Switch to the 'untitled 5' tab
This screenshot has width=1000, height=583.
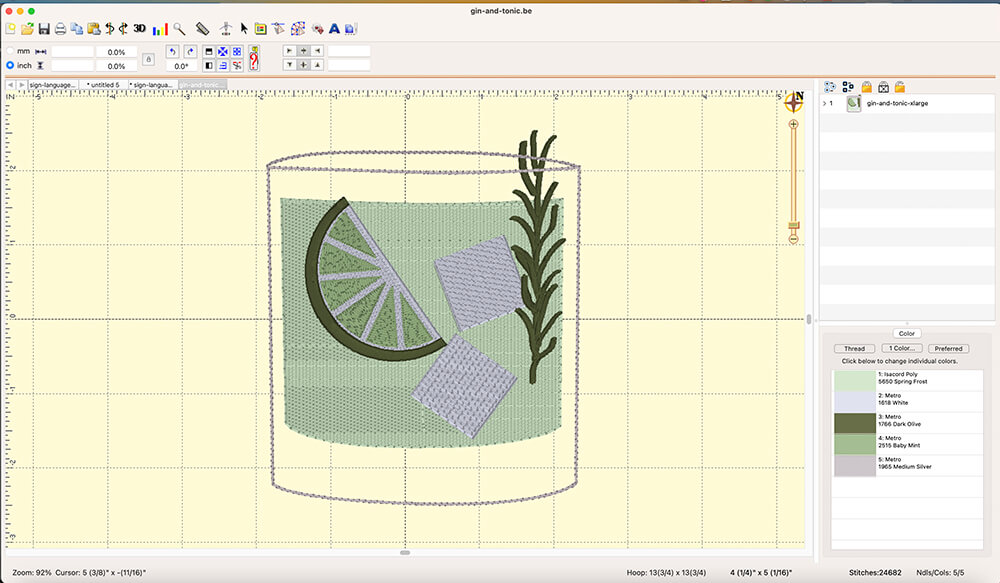coord(103,85)
